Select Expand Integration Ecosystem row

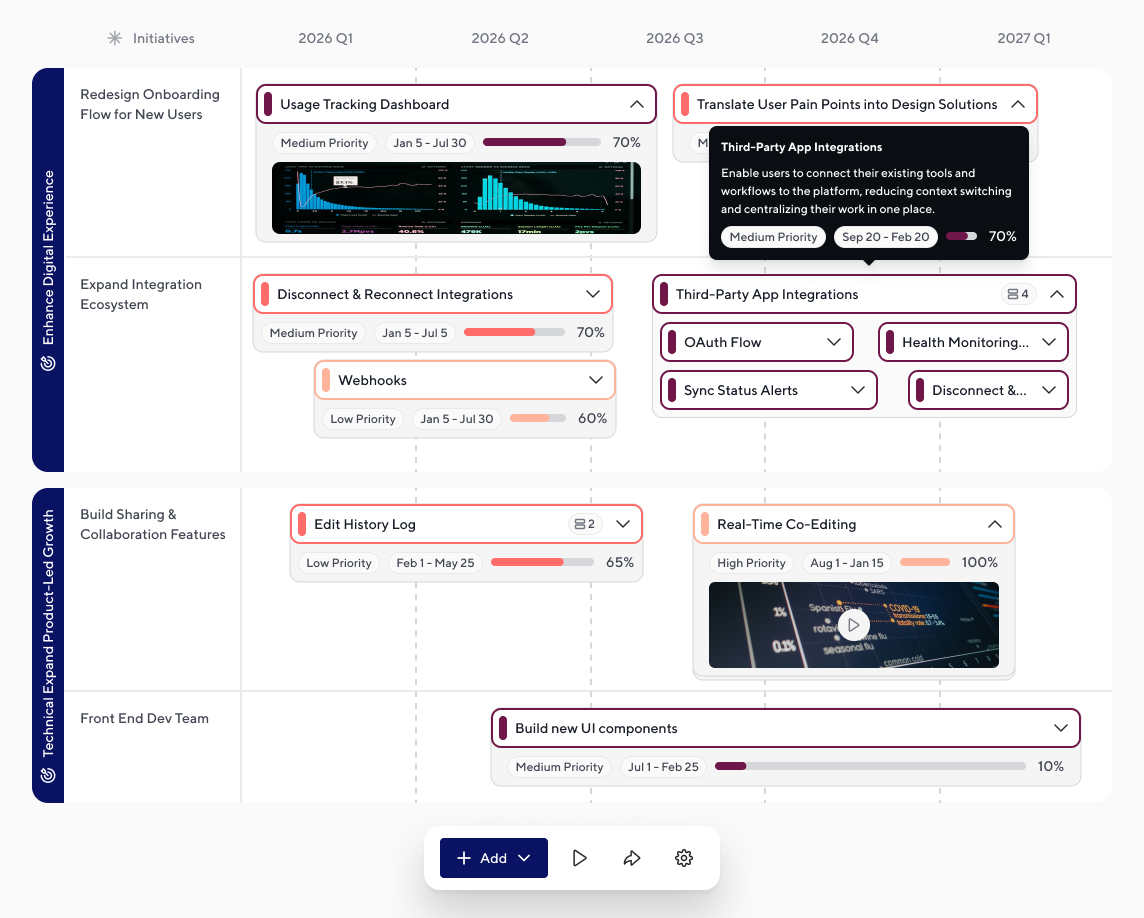pyautogui.click(x=141, y=294)
